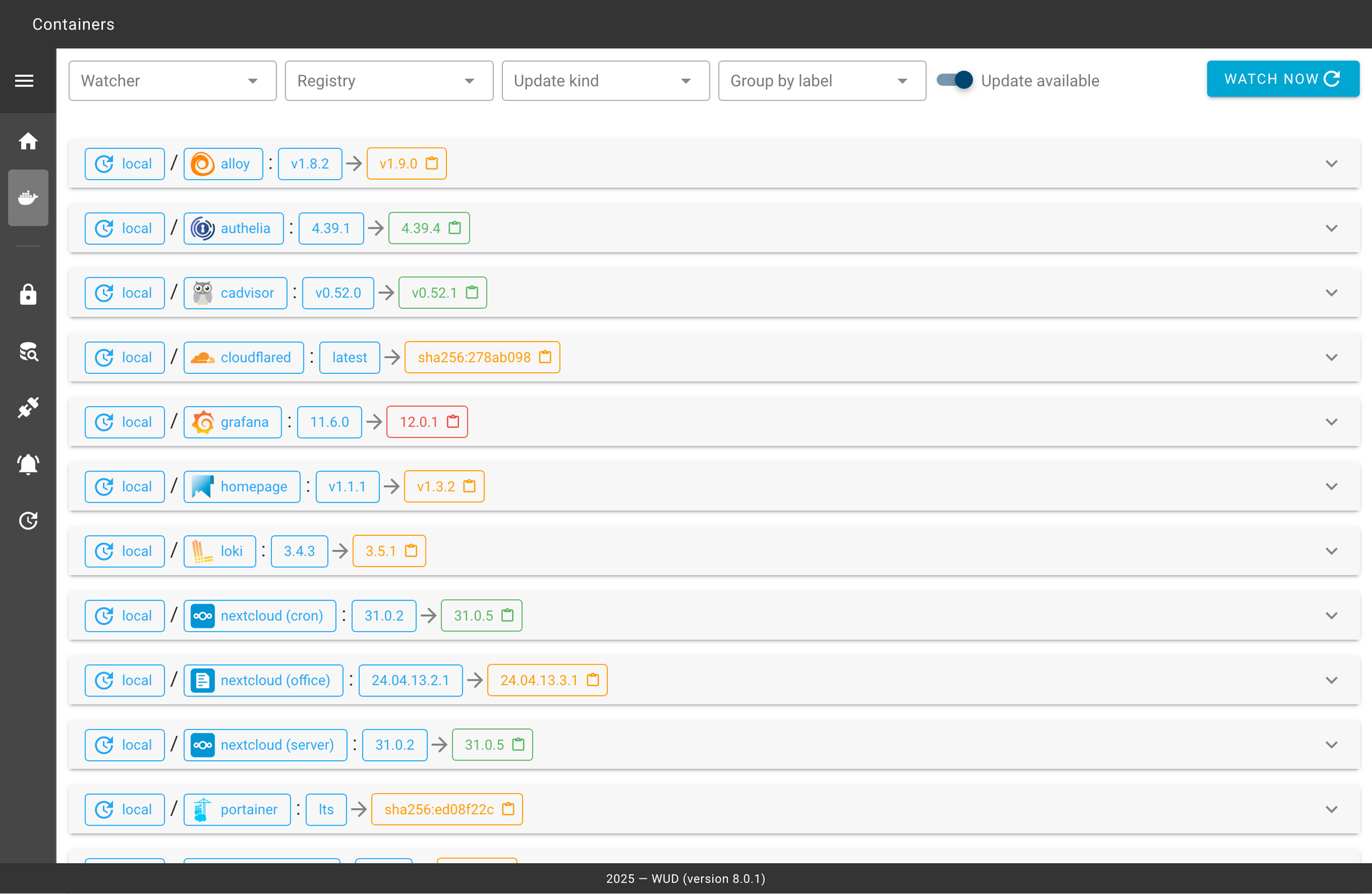
Task: Copy grafana 12.0.1 version clipboard icon
Action: point(453,421)
